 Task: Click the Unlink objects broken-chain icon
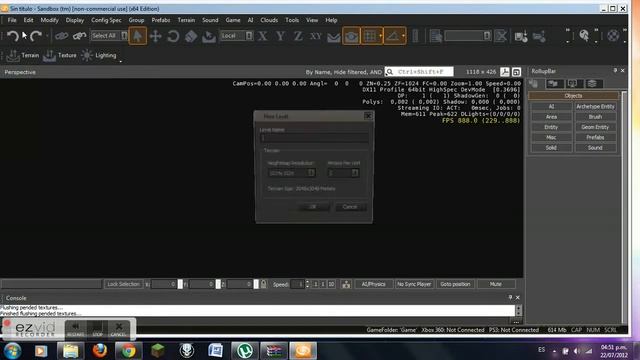79,36
